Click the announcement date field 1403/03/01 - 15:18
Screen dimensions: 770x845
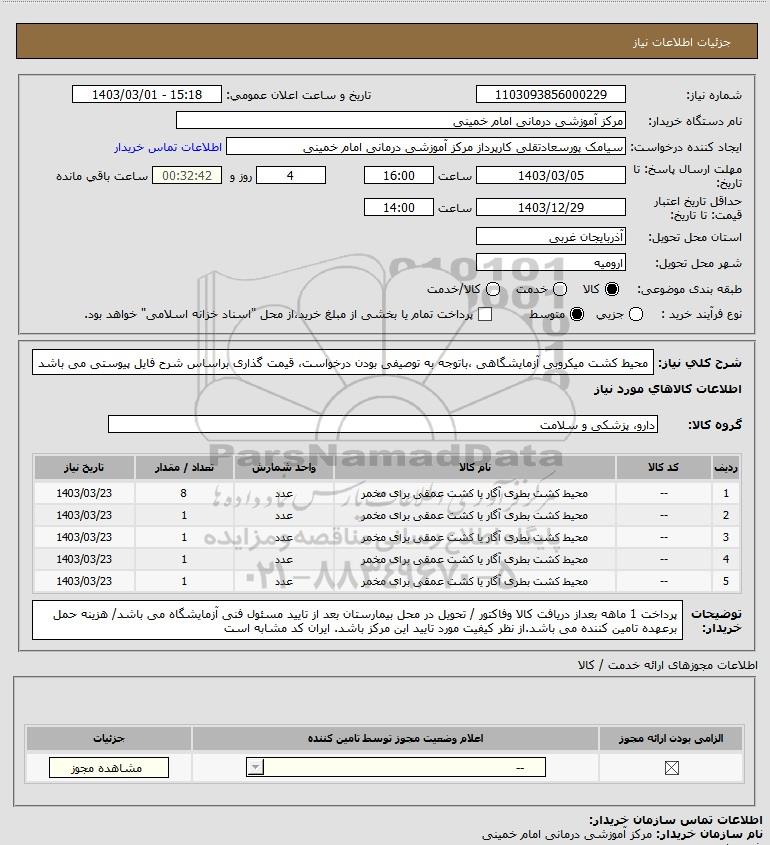[147, 94]
